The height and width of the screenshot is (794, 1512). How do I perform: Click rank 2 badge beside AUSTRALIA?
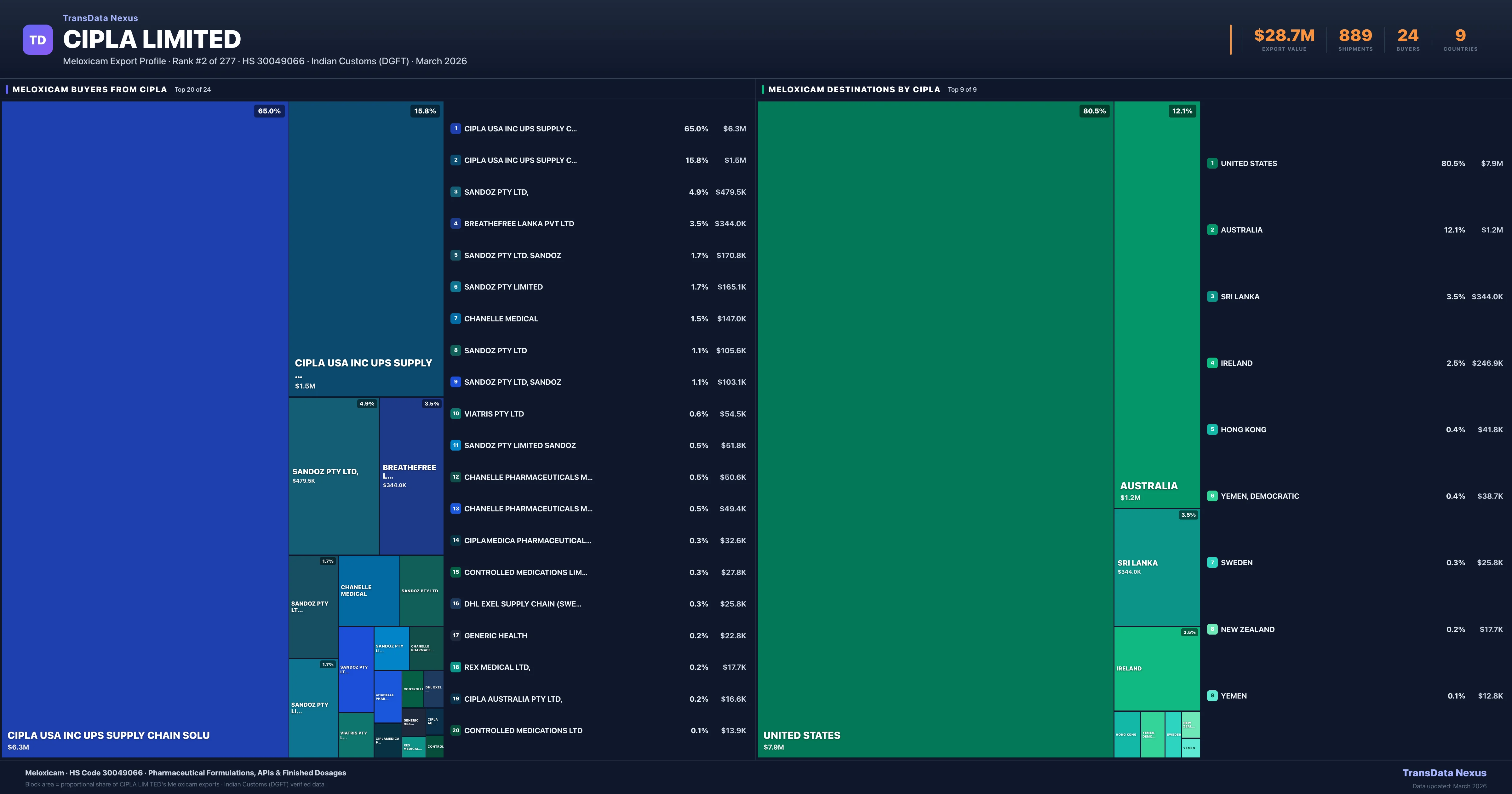pos(1212,230)
